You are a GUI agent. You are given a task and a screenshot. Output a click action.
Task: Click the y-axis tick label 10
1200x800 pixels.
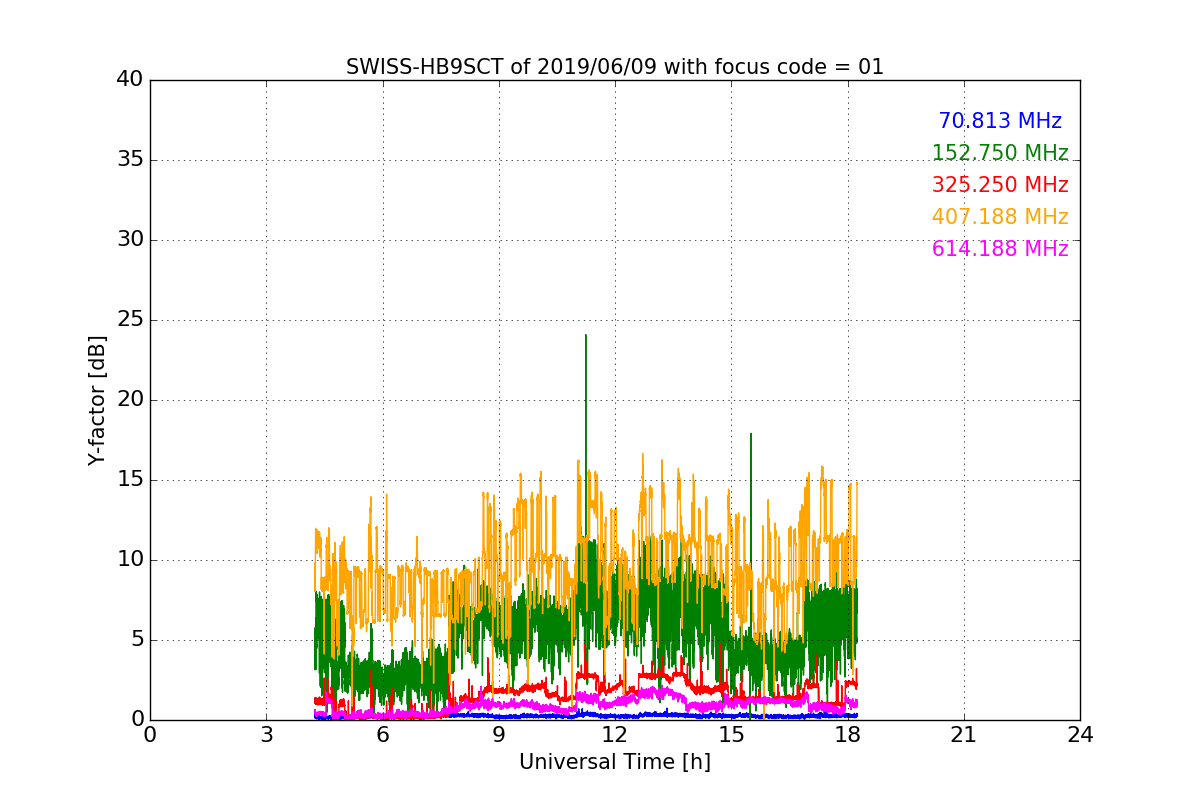[x=130, y=560]
